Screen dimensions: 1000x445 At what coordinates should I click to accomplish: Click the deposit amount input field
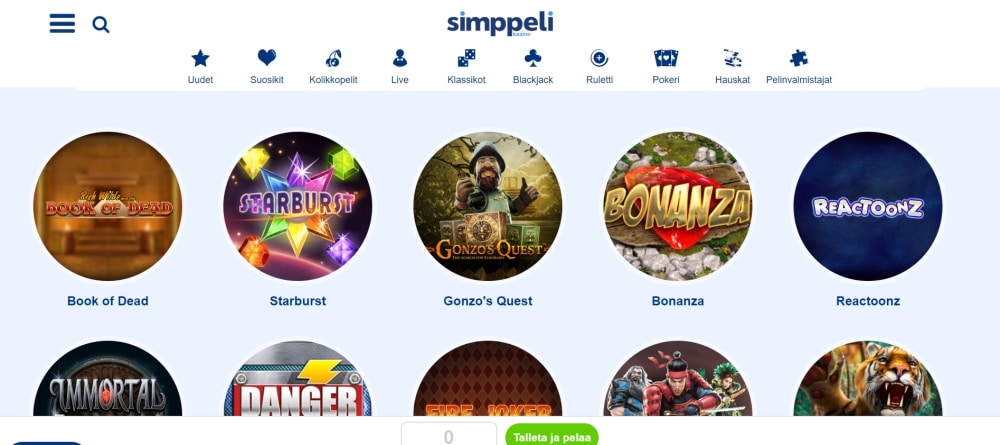[449, 434]
